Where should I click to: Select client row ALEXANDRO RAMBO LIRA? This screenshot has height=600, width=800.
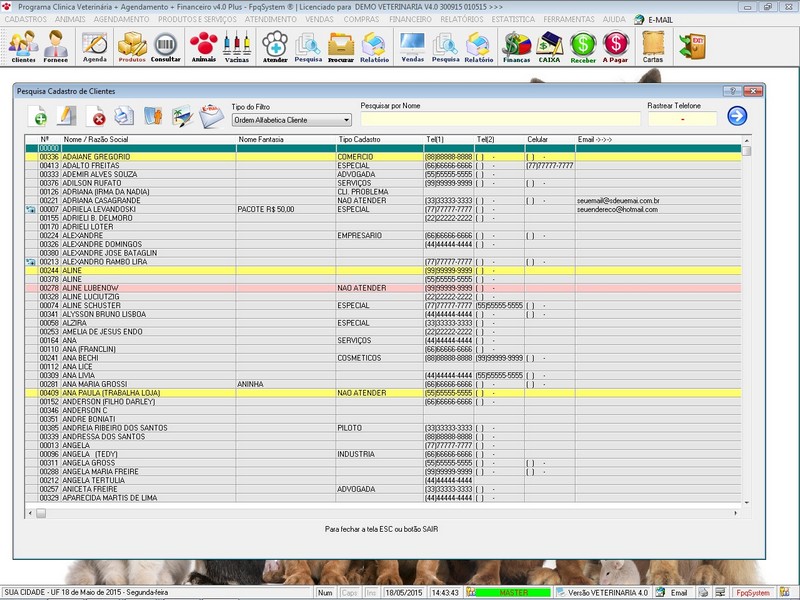pos(383,262)
